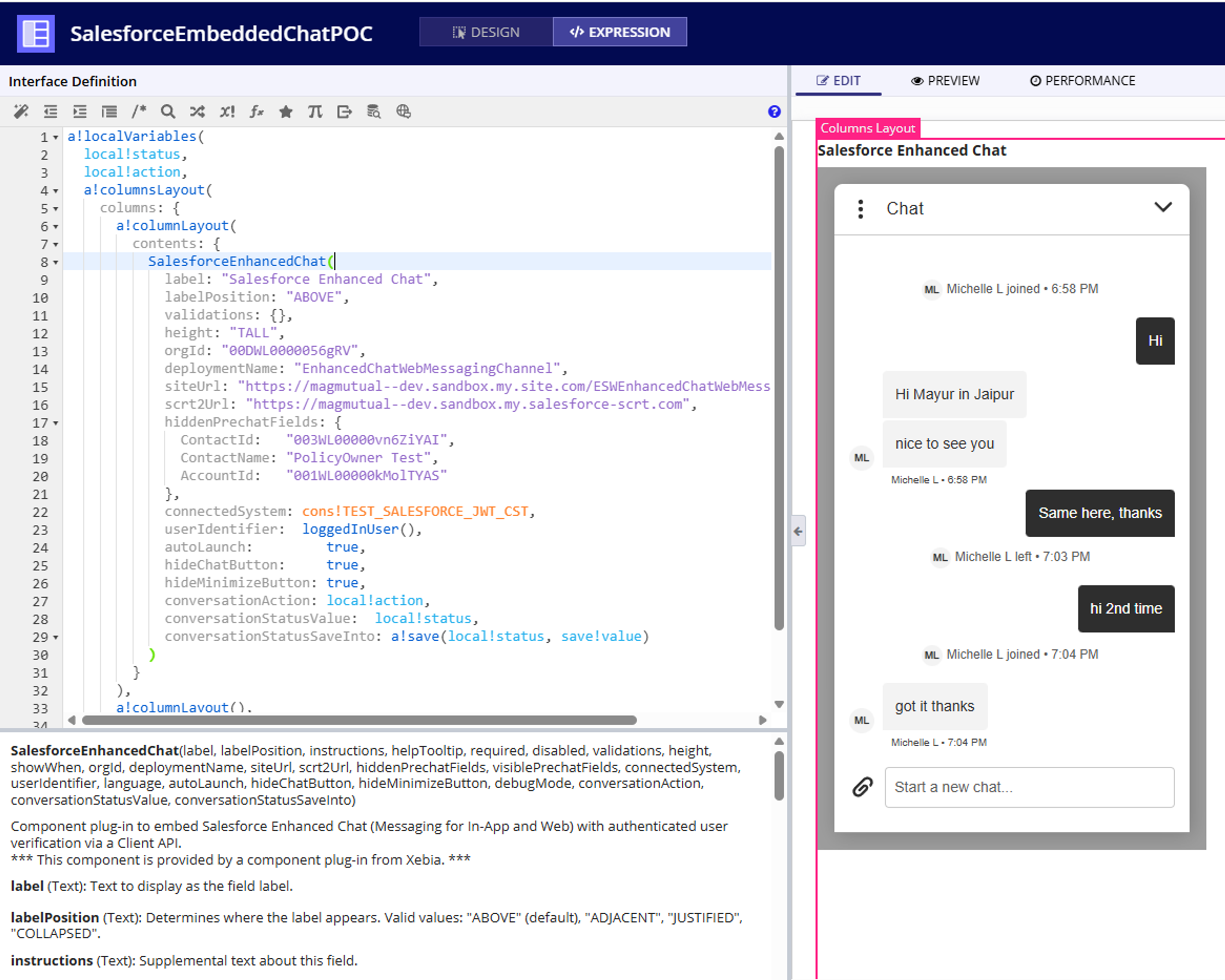
Task: Click the fx function icon
Action: 256,111
